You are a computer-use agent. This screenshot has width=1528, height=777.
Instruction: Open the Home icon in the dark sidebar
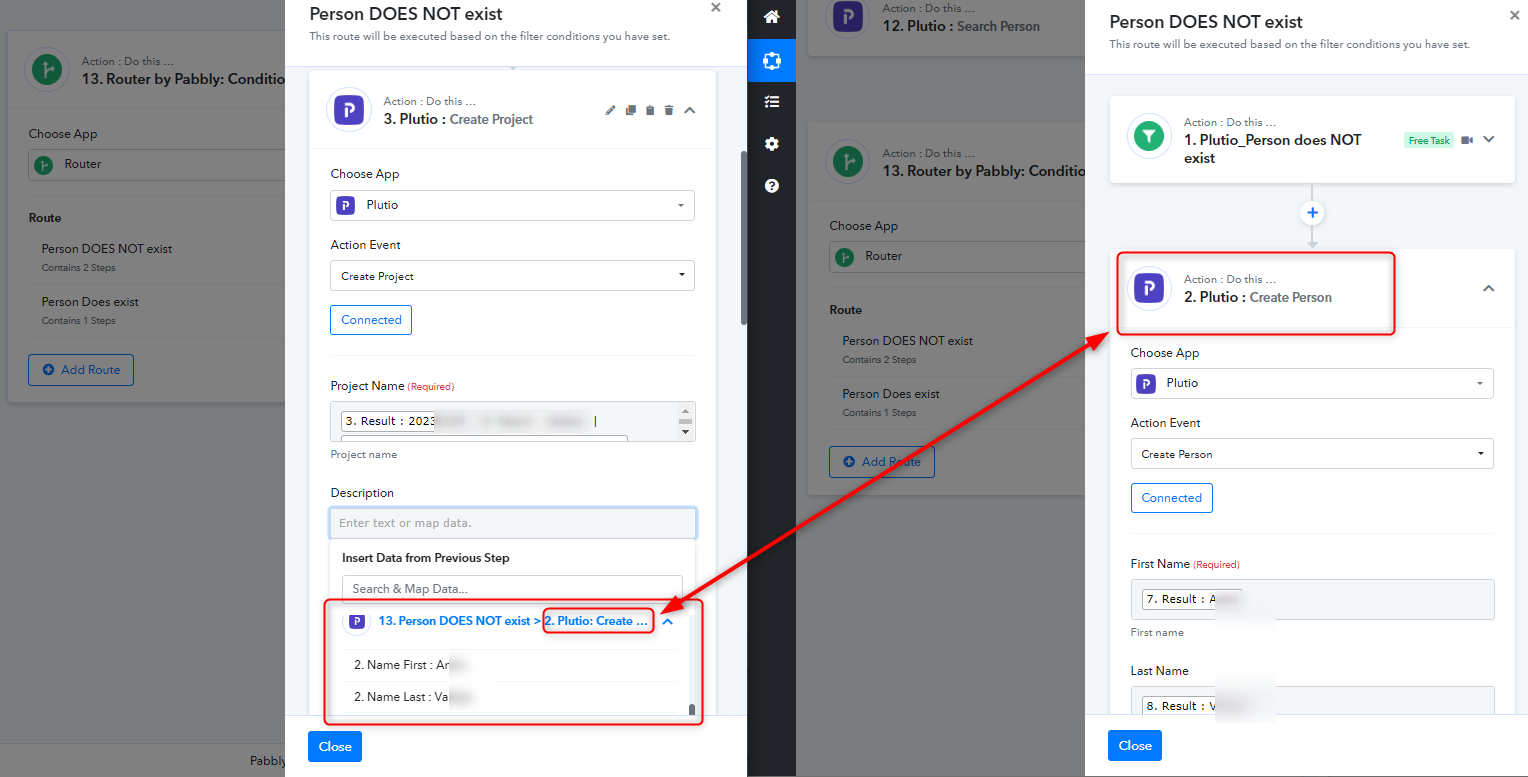[x=771, y=17]
